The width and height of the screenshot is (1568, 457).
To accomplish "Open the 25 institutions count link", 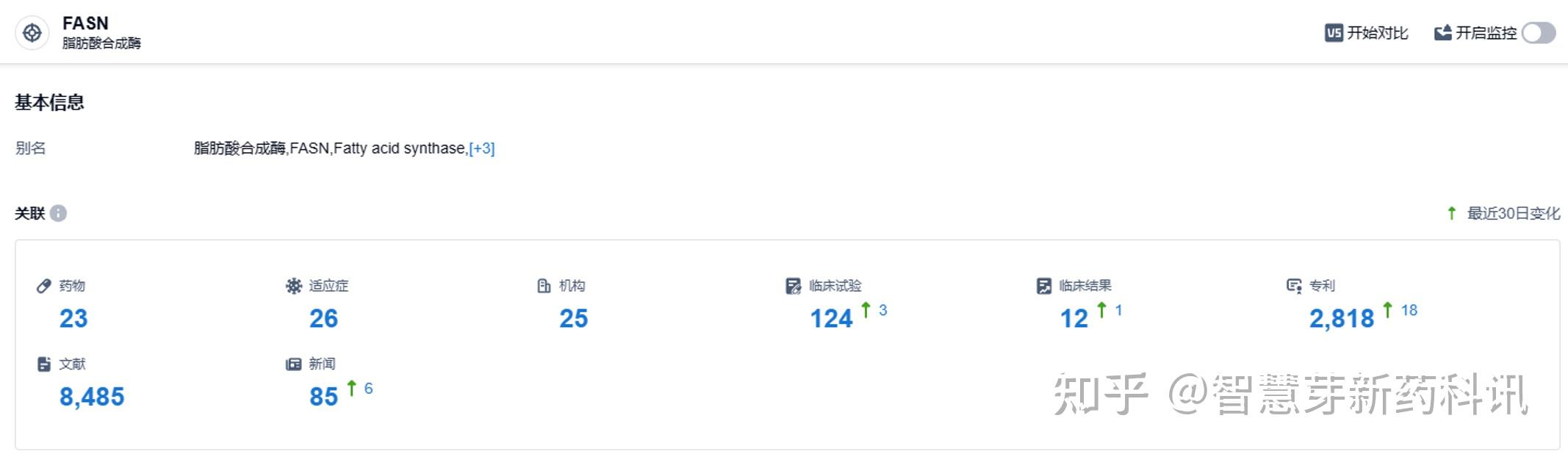I will [573, 318].
